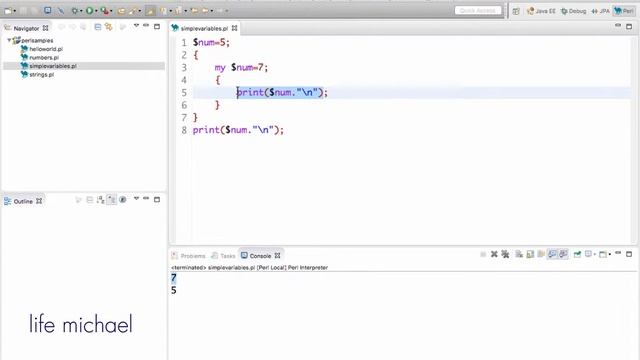The height and width of the screenshot is (360, 640).
Task: Toggle Show Console When Standard Out Changes
Action: tap(552, 254)
